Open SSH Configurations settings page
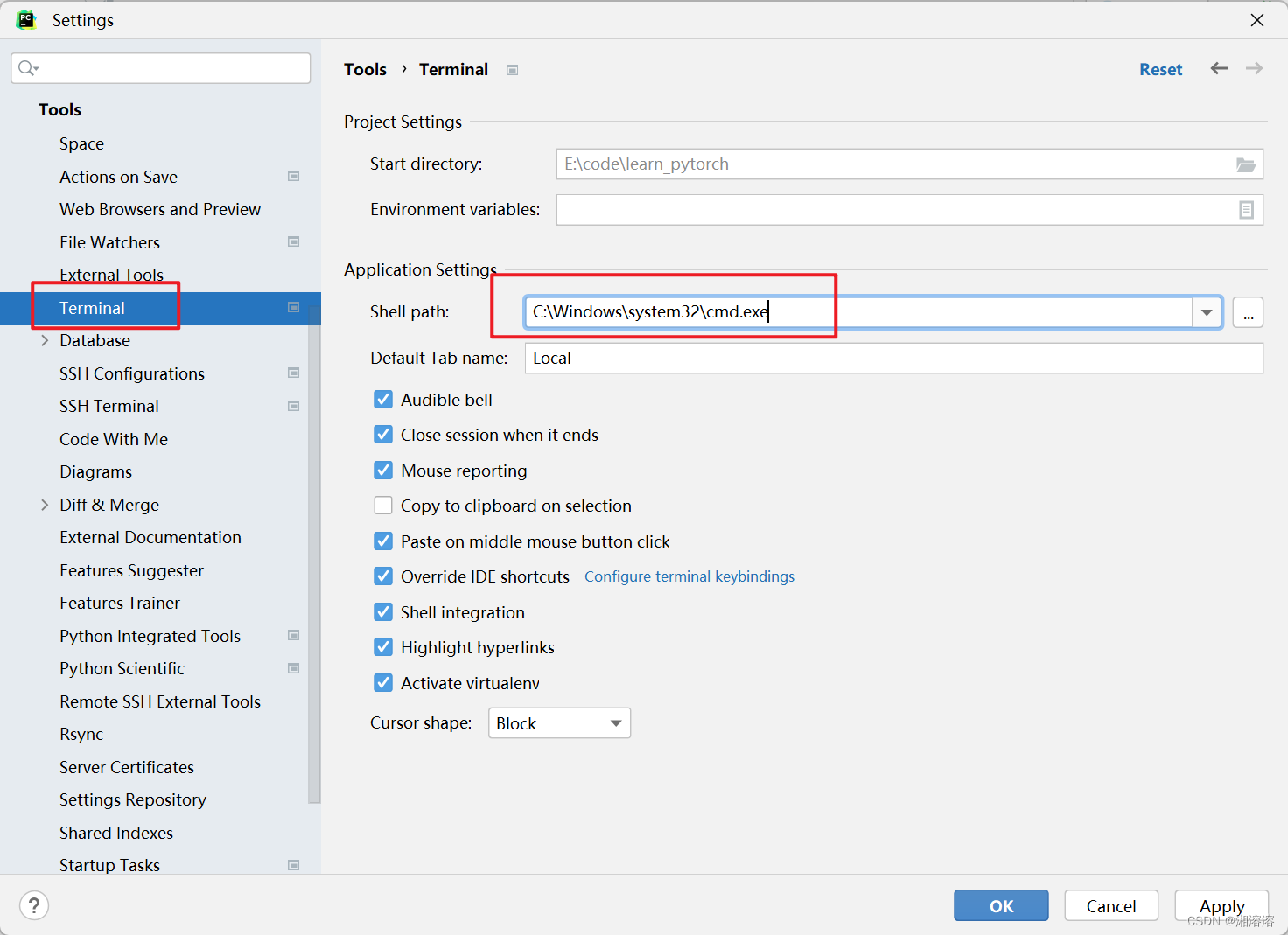Screen dimensions: 1288x935 (x=132, y=373)
